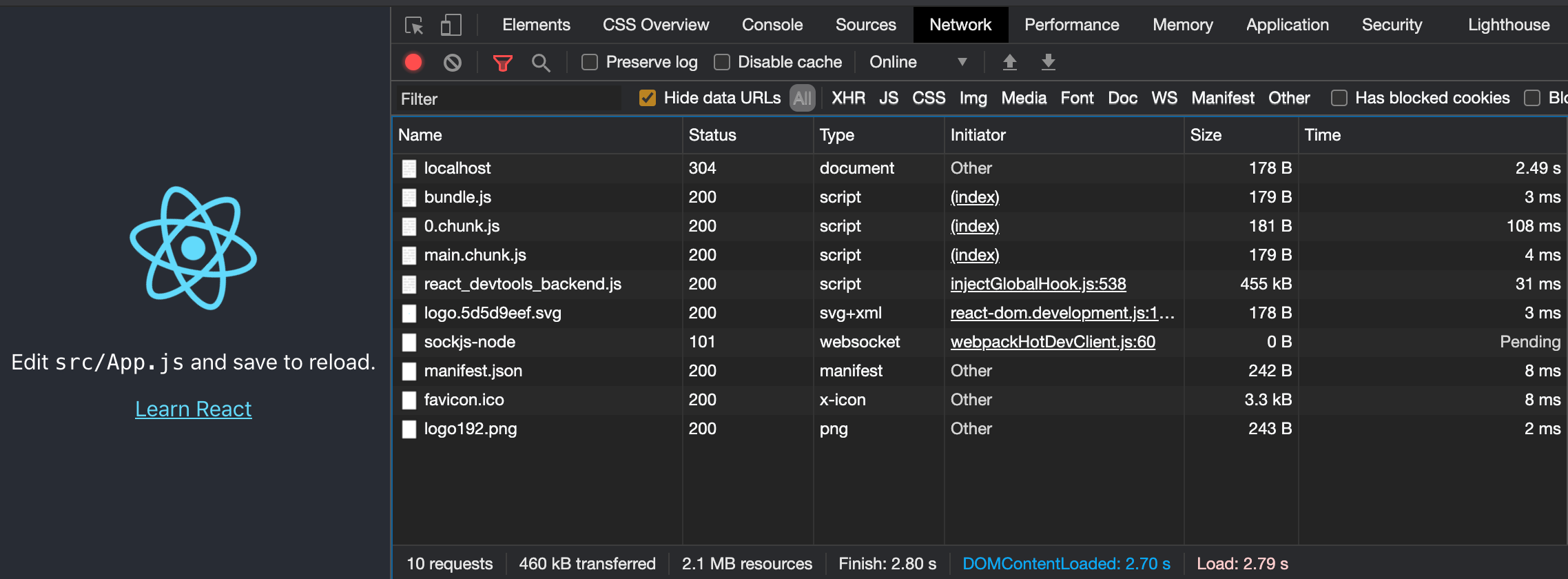The image size is (1568, 579).
Task: Clear the network log
Action: (x=453, y=63)
